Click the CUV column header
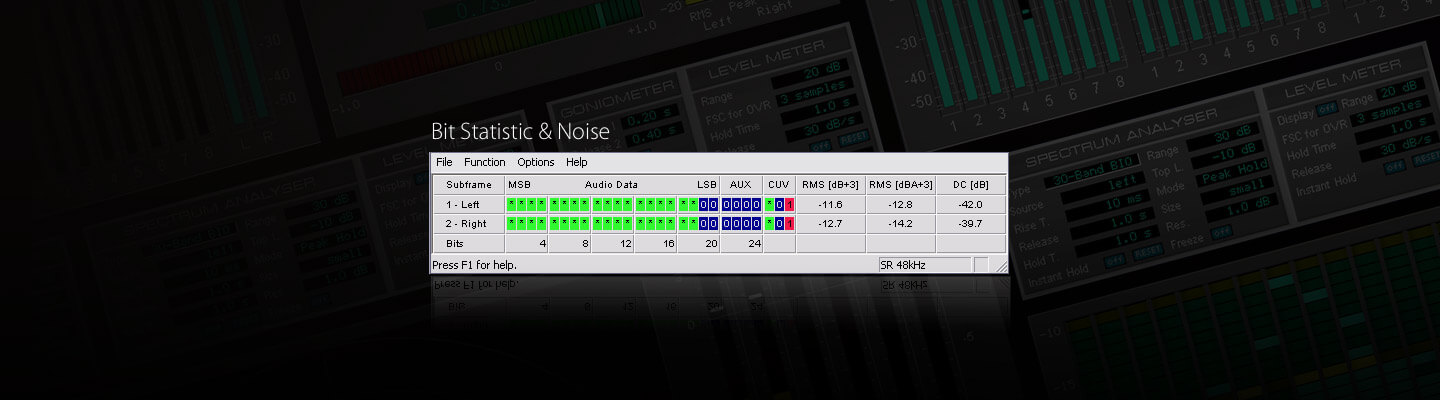 click(779, 185)
